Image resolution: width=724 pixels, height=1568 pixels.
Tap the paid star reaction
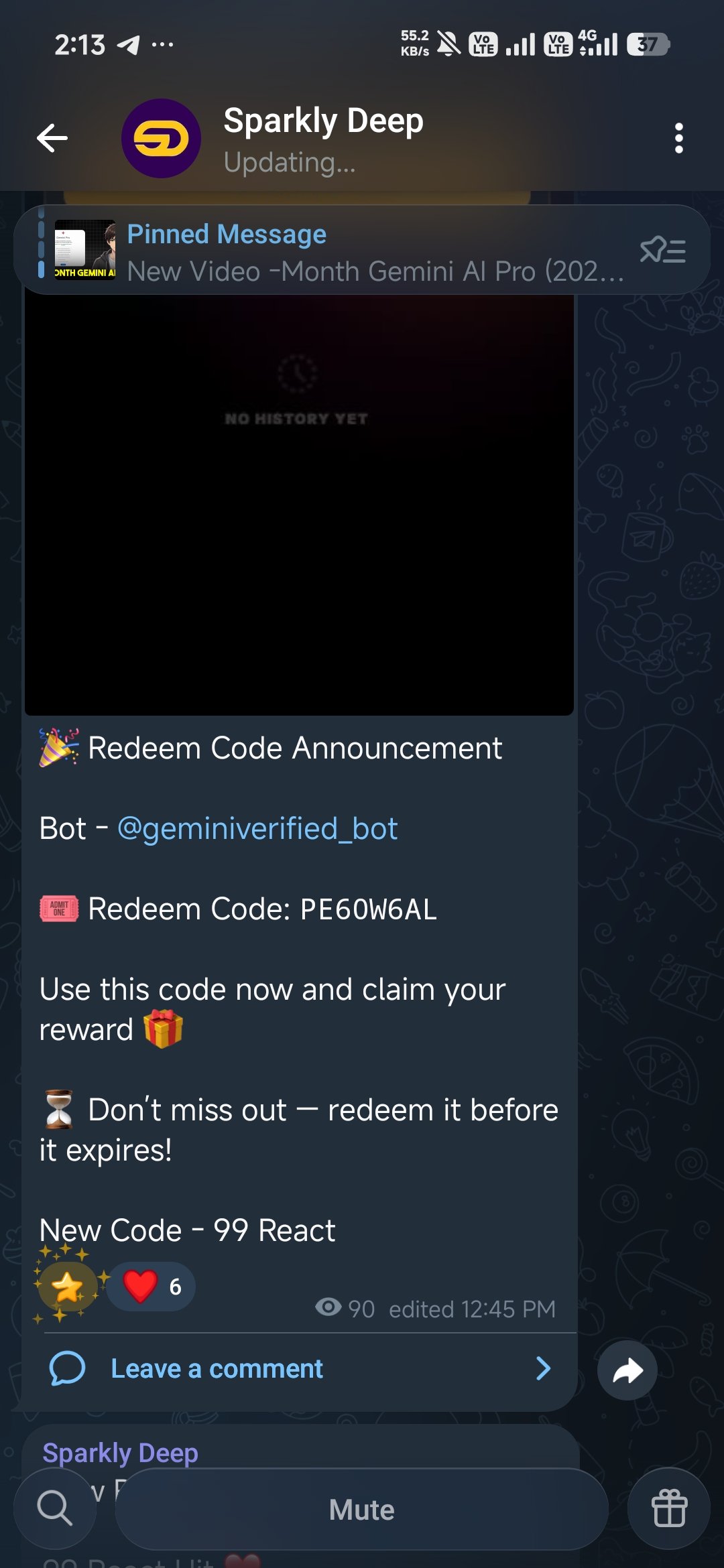point(68,1287)
